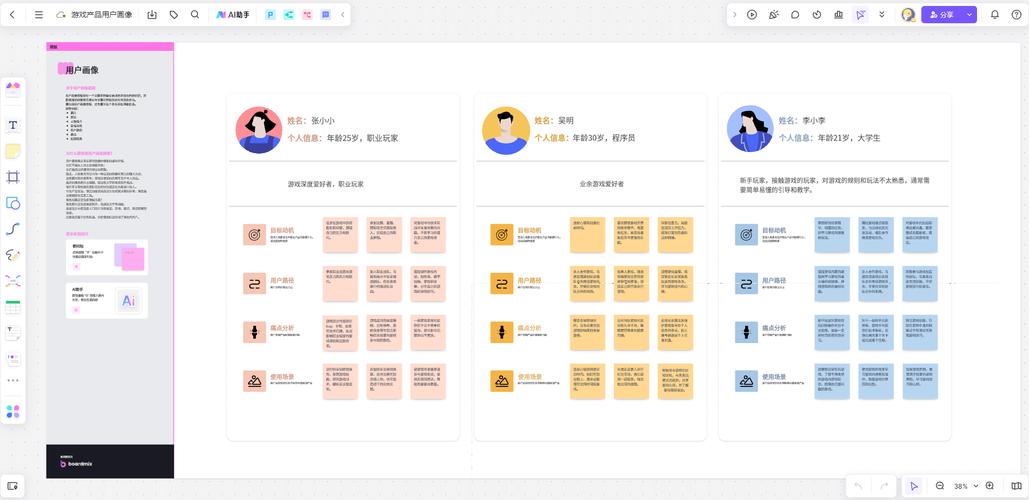Click the 分享 share button
Image resolution: width=1029 pixels, height=500 pixels.
941,15
